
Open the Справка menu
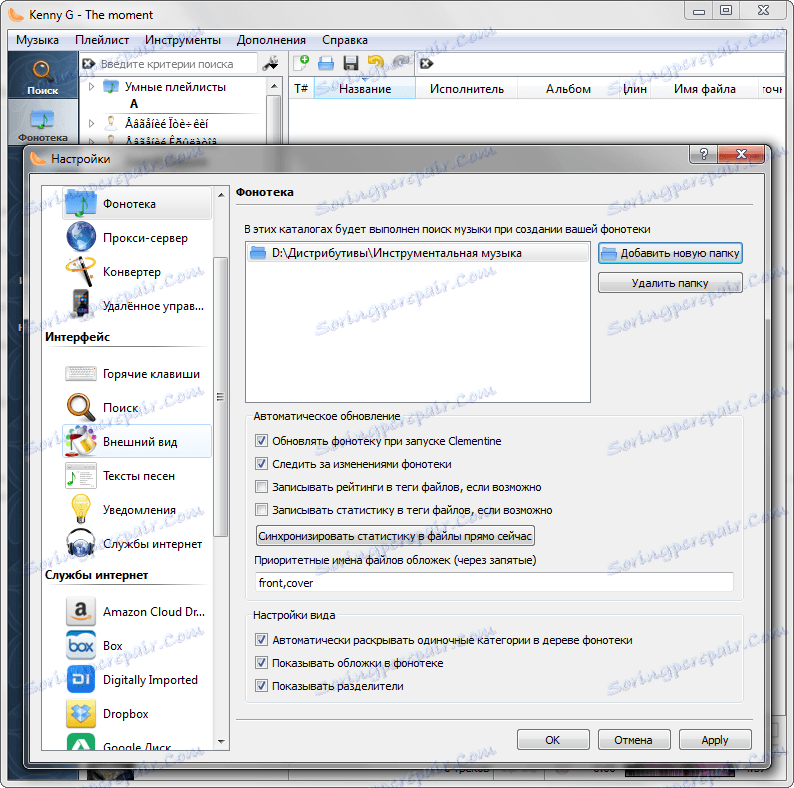345,40
